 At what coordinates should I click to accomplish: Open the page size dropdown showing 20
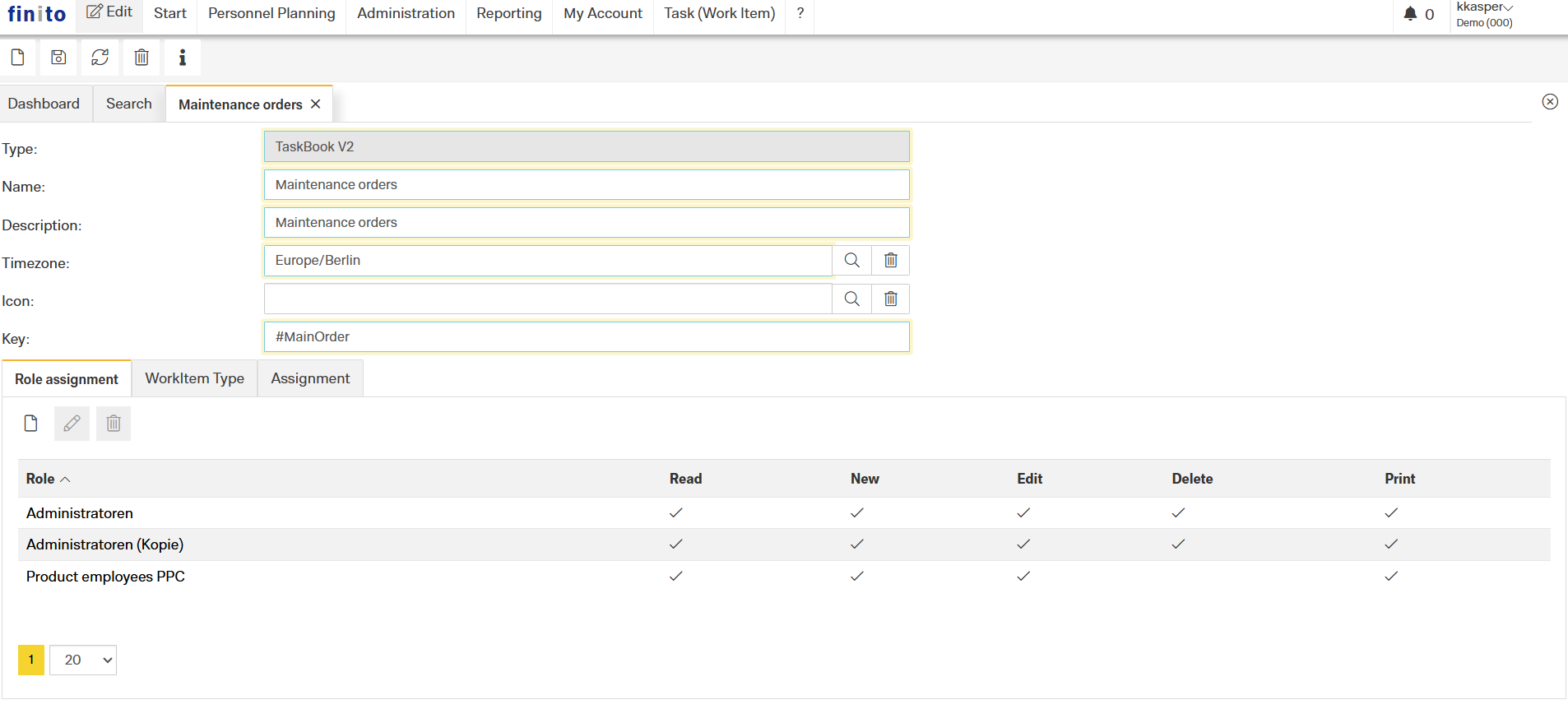83,660
